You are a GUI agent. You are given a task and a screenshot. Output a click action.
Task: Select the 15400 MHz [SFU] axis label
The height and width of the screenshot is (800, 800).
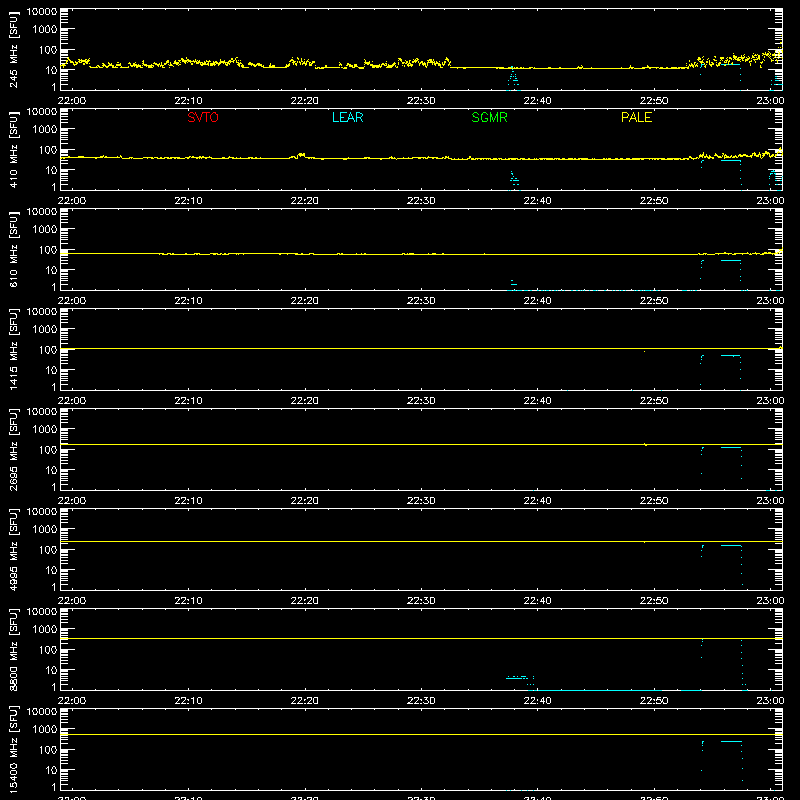pyautogui.click(x=13, y=749)
